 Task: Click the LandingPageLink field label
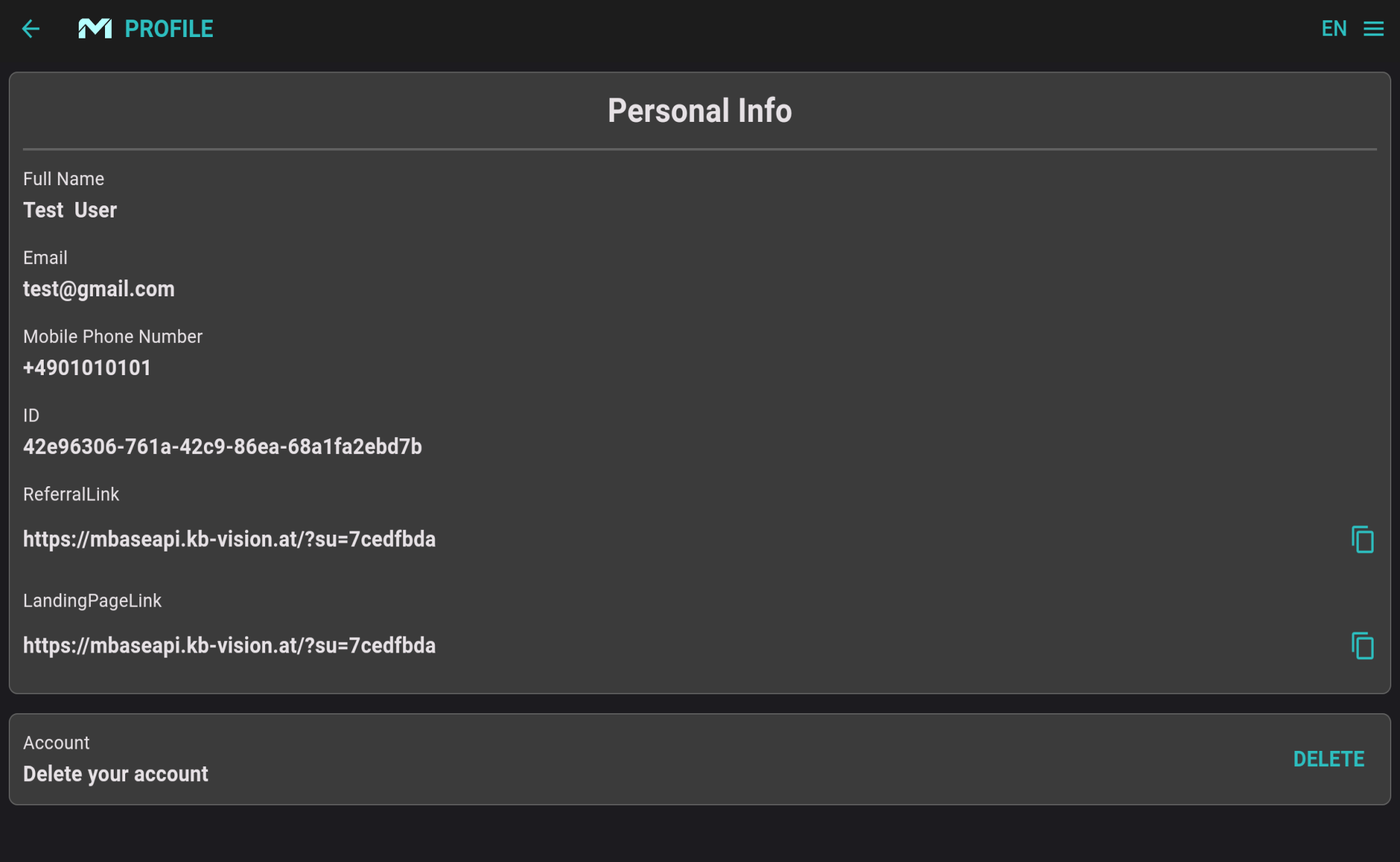point(92,601)
